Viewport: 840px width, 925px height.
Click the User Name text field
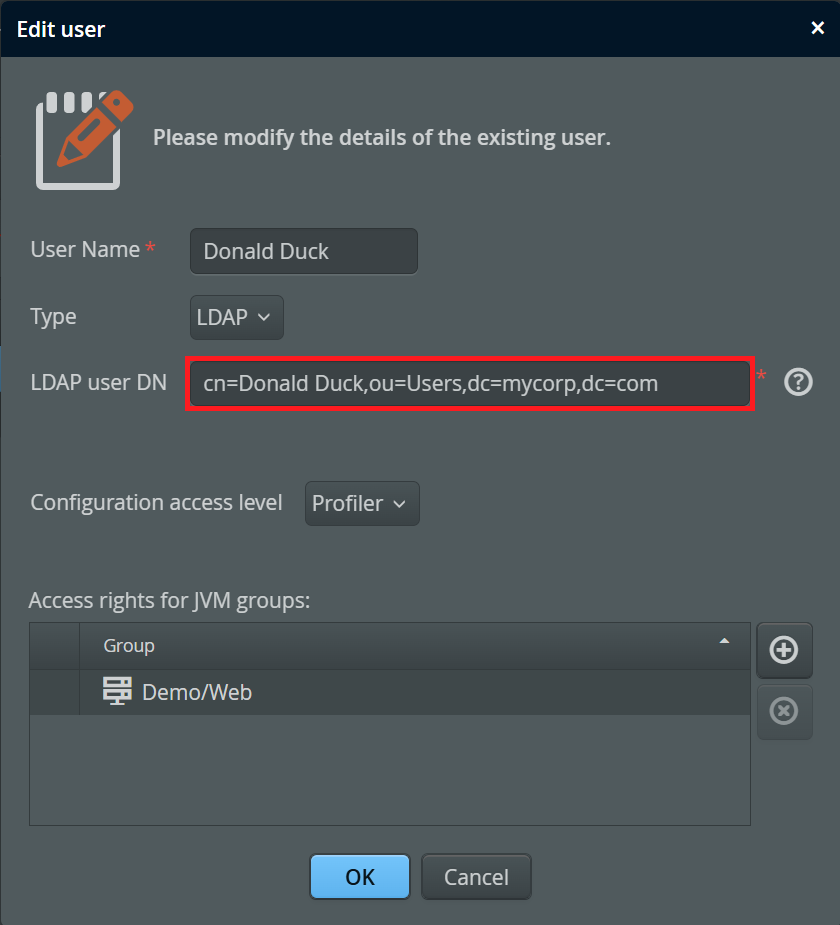coord(303,251)
